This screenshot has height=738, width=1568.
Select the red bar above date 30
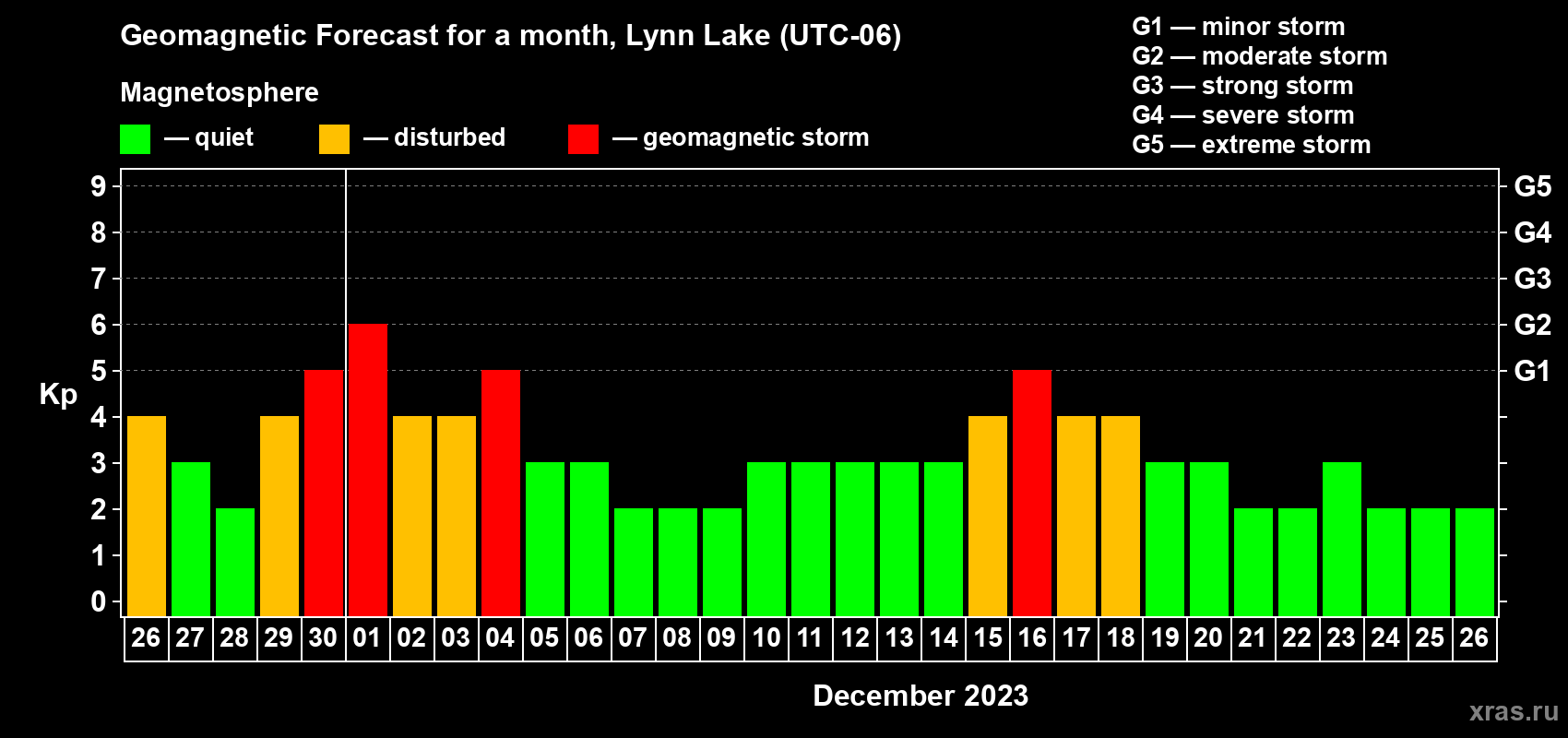click(324, 494)
